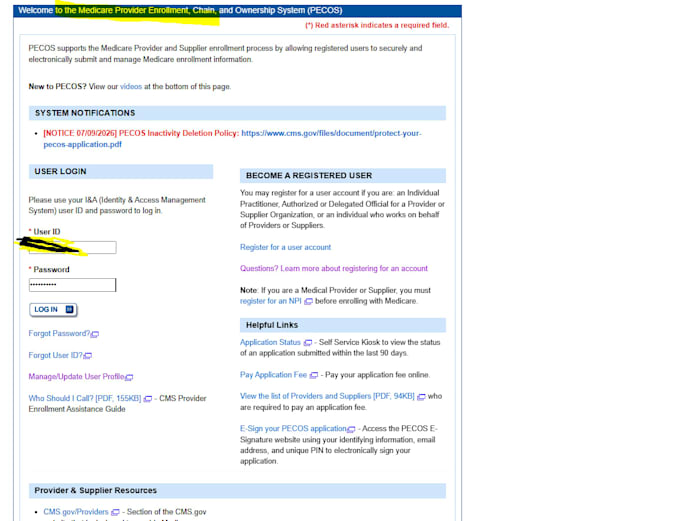680x521 pixels.
Task: Click the User ID field label
Action: [x=47, y=232]
